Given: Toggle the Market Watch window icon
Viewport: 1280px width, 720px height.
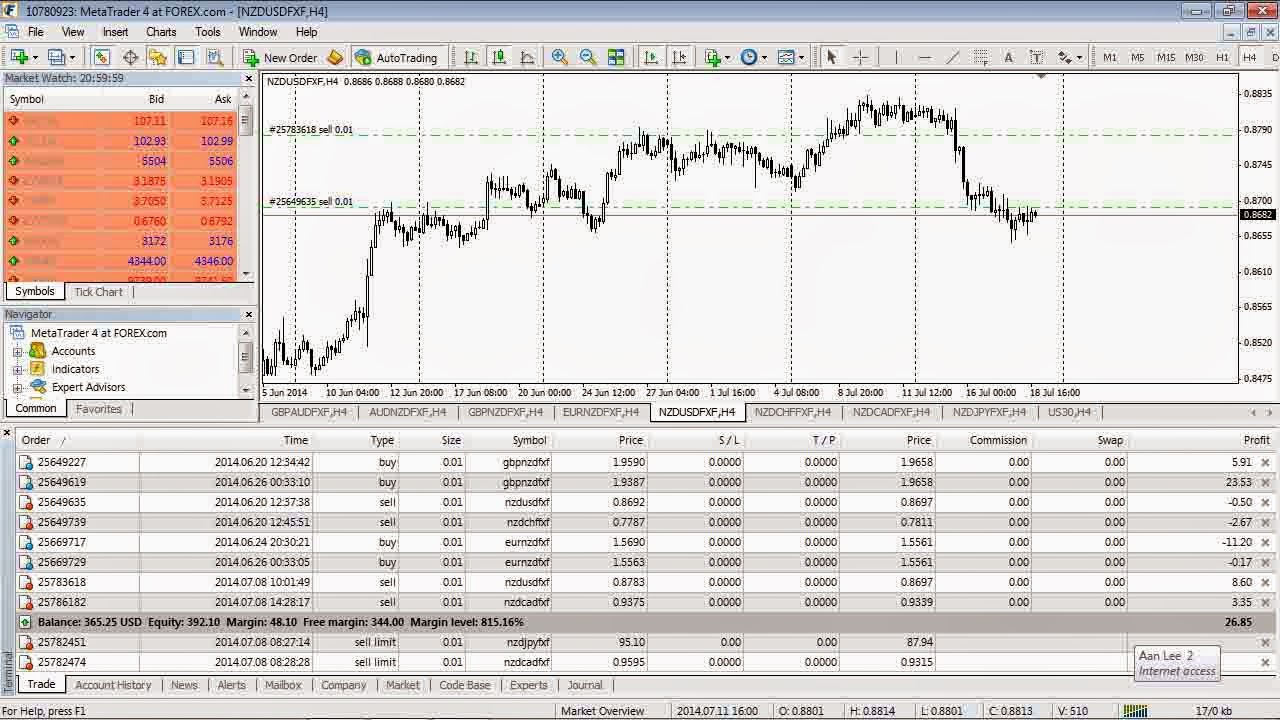Looking at the screenshot, I should click(x=102, y=57).
